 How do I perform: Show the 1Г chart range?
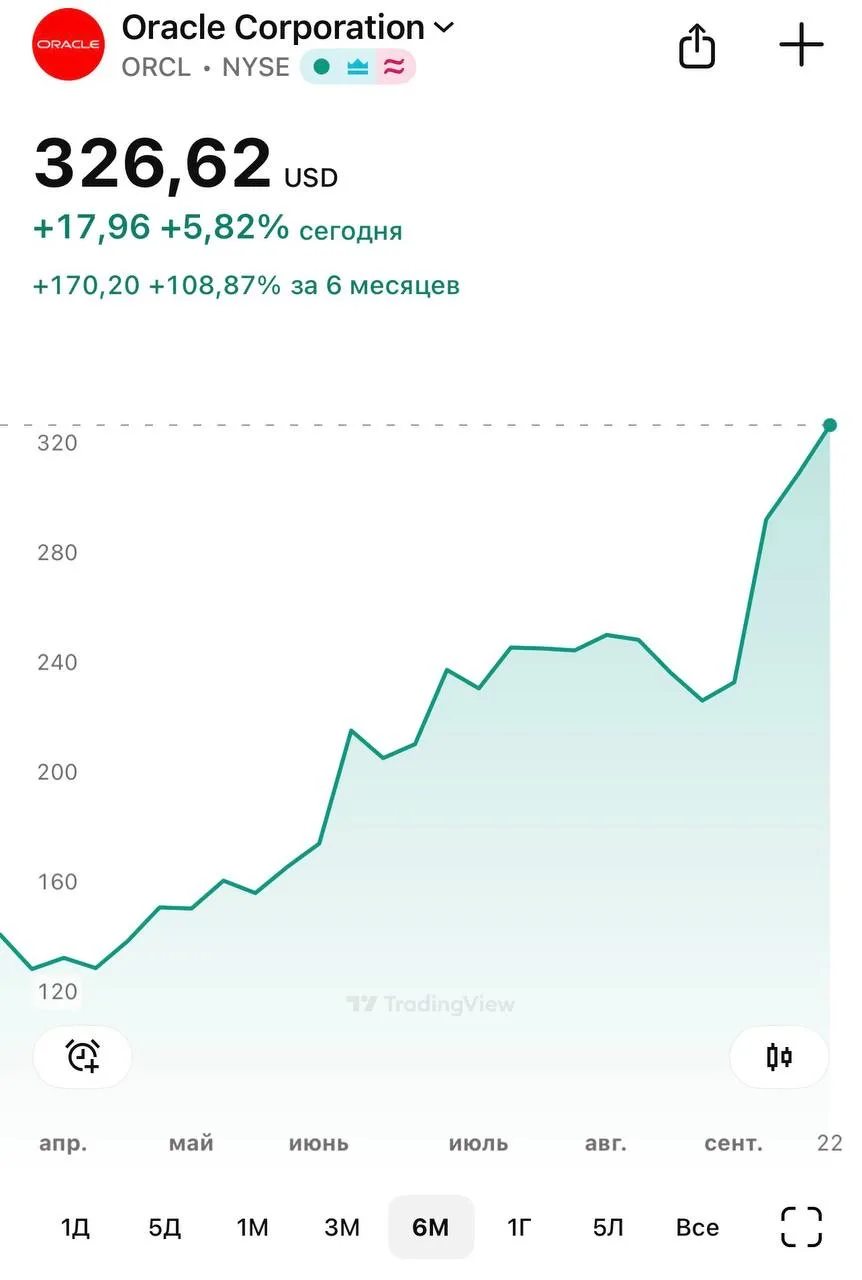click(519, 1227)
